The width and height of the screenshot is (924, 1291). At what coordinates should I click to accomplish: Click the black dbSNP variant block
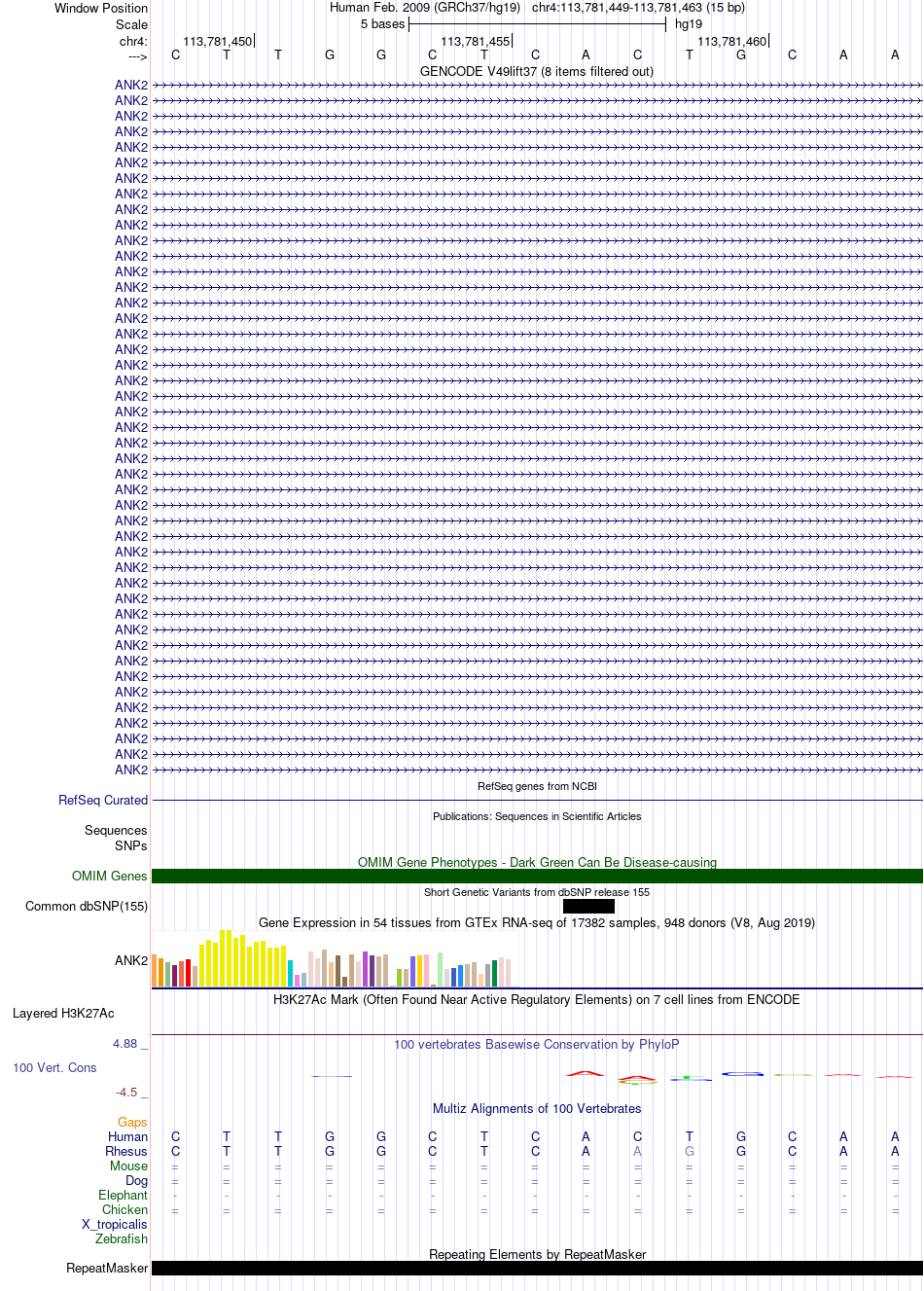tap(588, 907)
